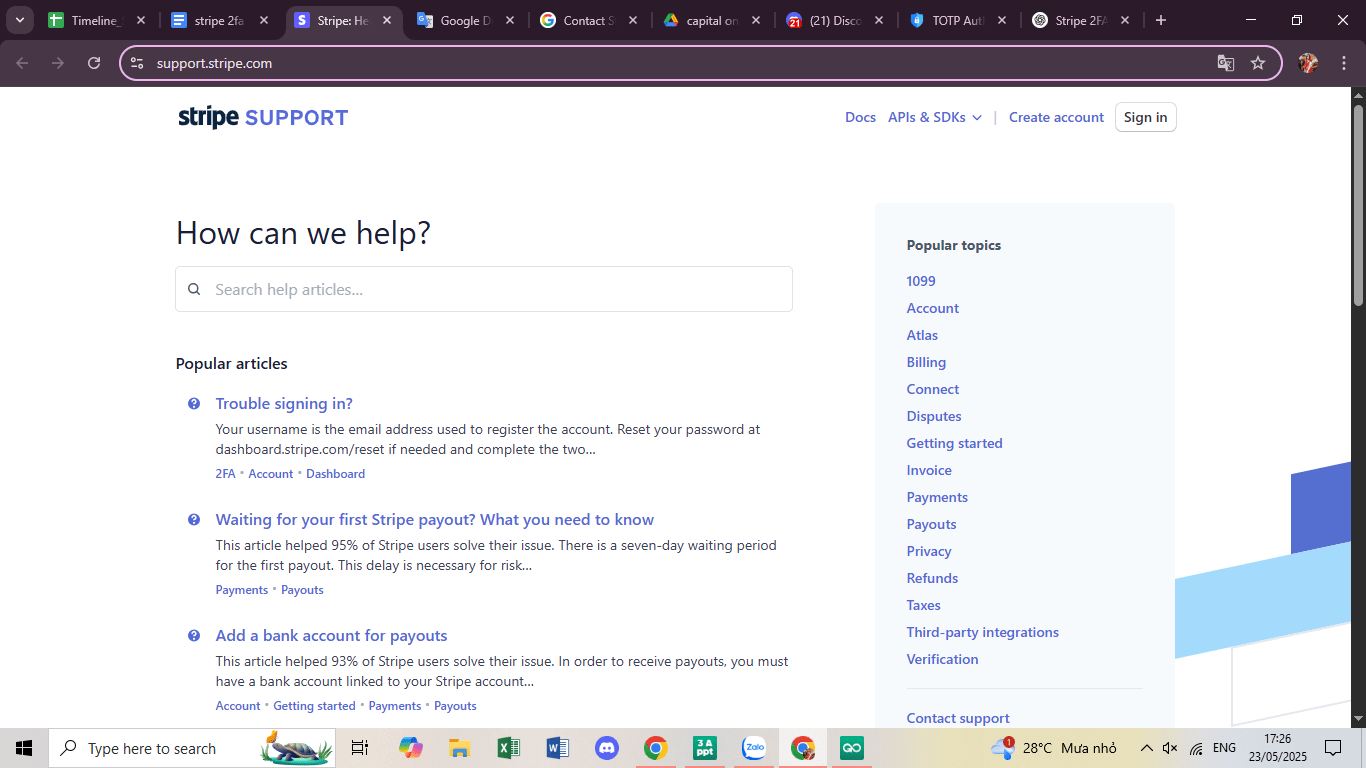This screenshot has height=768, width=1366.
Task: Open Trouble signing in article
Action: (x=284, y=404)
